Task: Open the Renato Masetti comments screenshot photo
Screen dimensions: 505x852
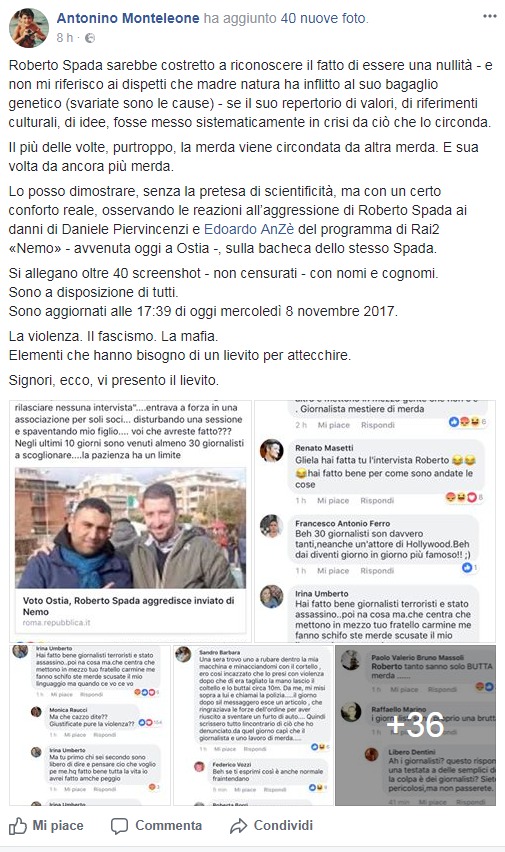Action: click(x=375, y=521)
